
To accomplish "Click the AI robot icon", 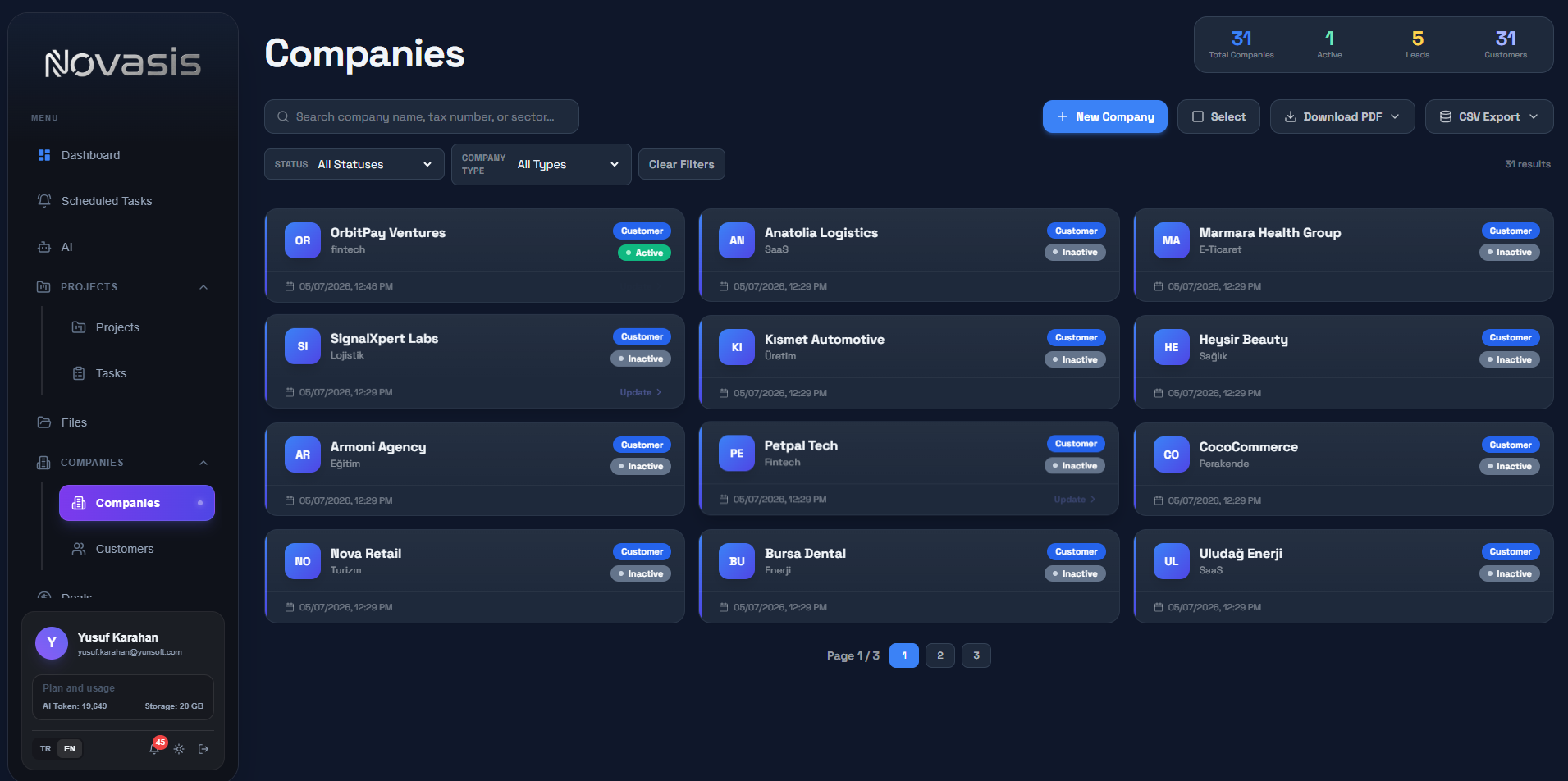I will 44,247.
